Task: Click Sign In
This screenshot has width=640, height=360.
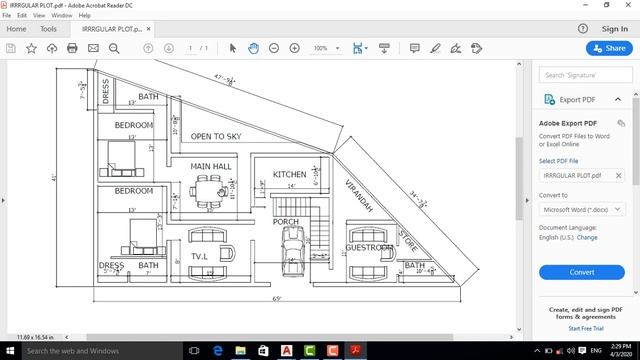Action: pyautogui.click(x=615, y=29)
